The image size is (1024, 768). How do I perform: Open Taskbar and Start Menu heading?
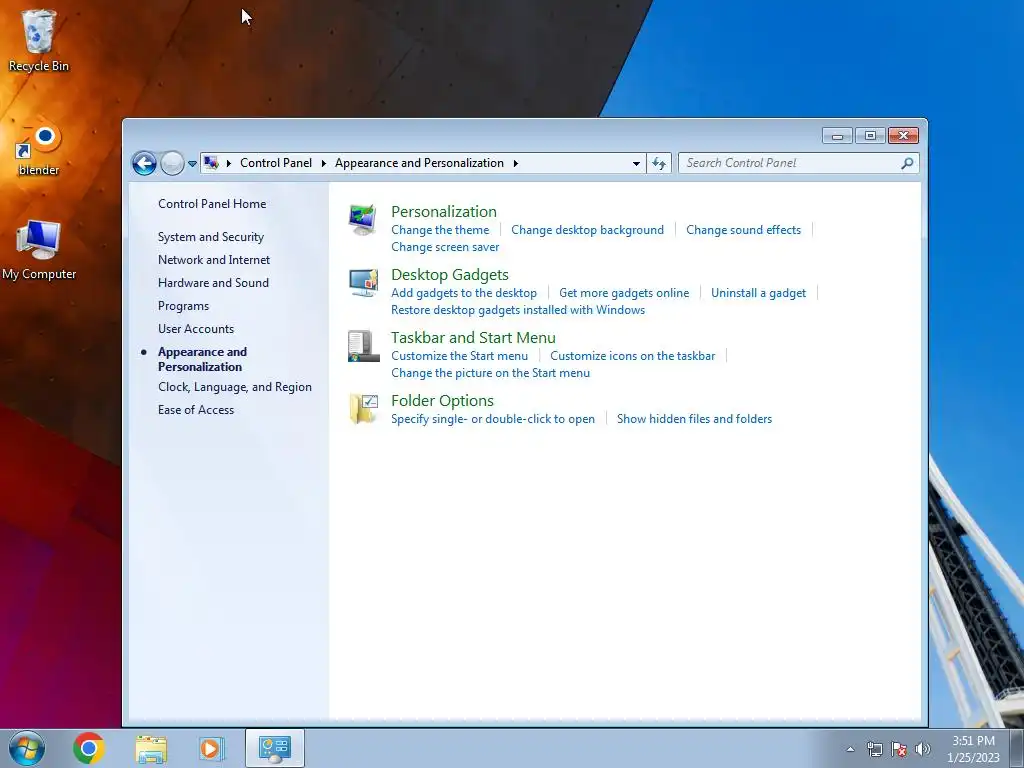coord(473,338)
